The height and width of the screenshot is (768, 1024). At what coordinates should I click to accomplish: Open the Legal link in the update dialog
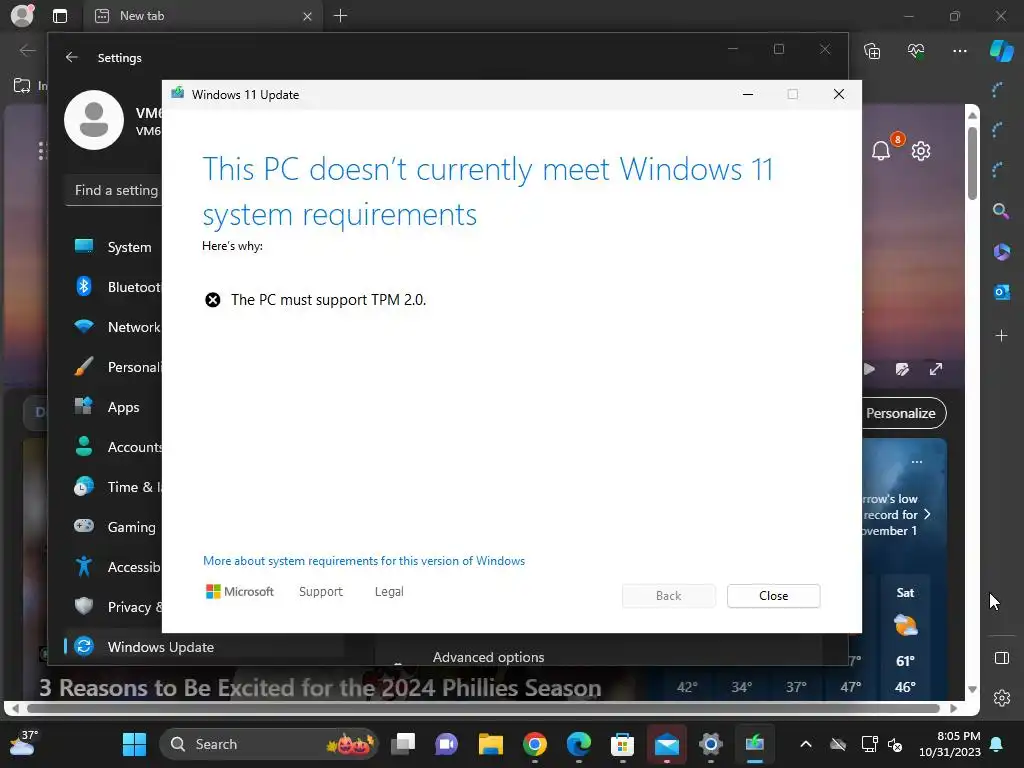pos(389,592)
